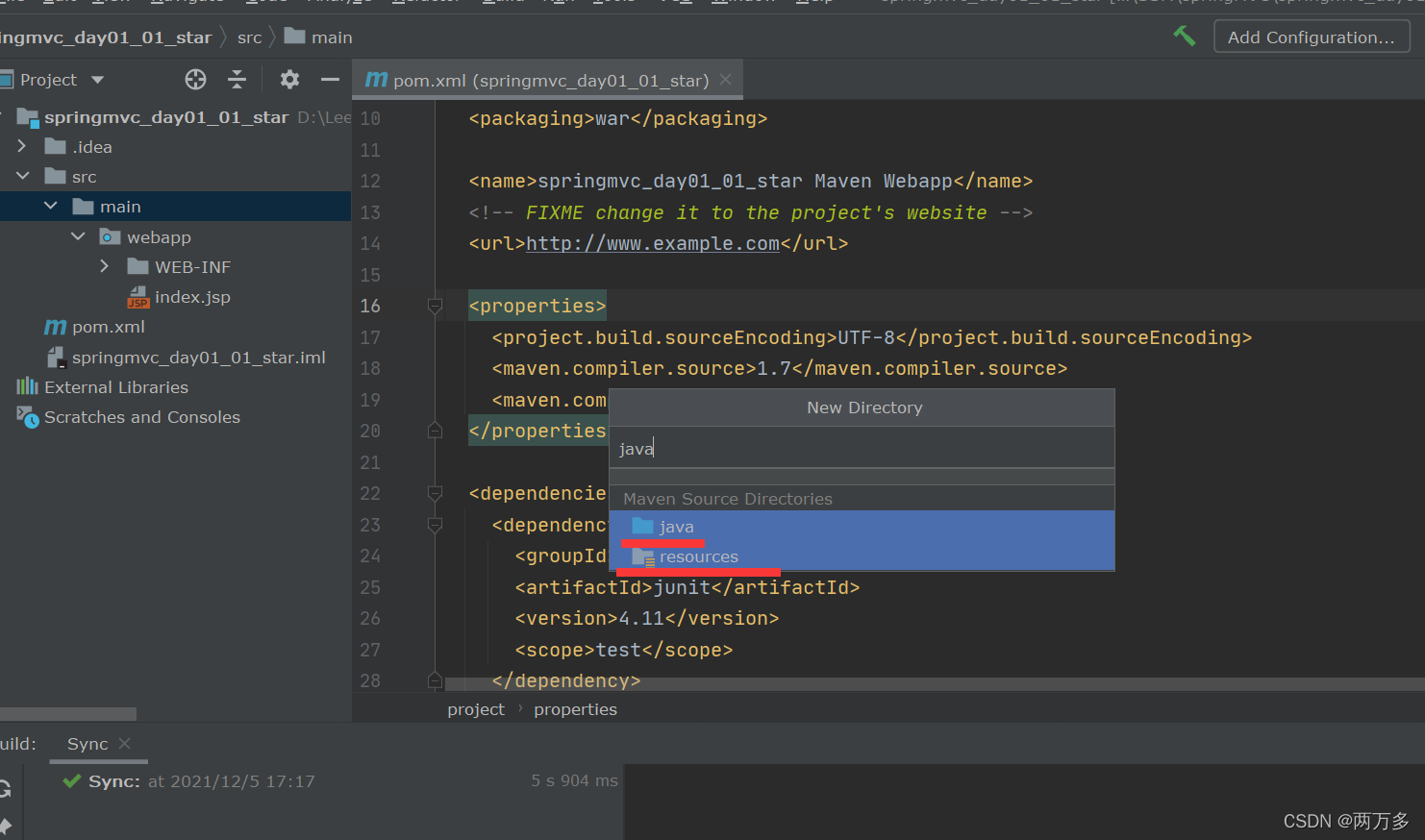The height and width of the screenshot is (840, 1425).
Task: Click the version 4.11 line
Action: pos(646,618)
